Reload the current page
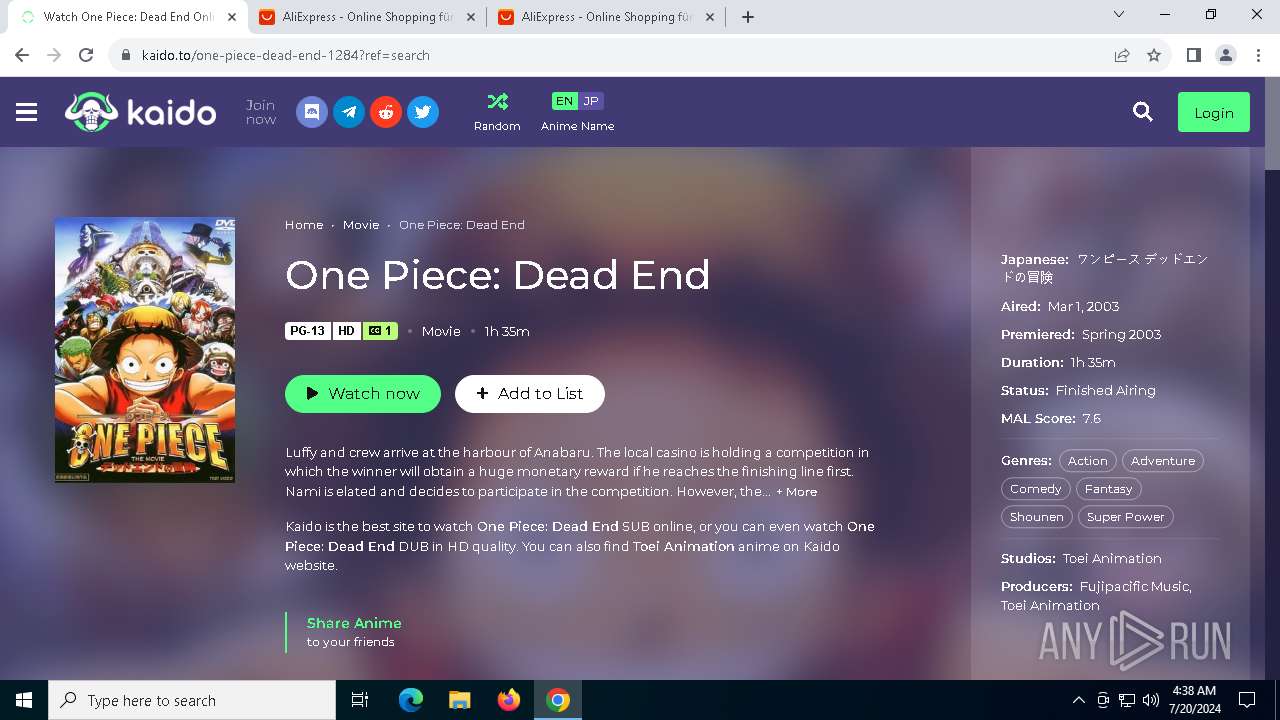This screenshot has width=1280, height=720. tap(86, 55)
